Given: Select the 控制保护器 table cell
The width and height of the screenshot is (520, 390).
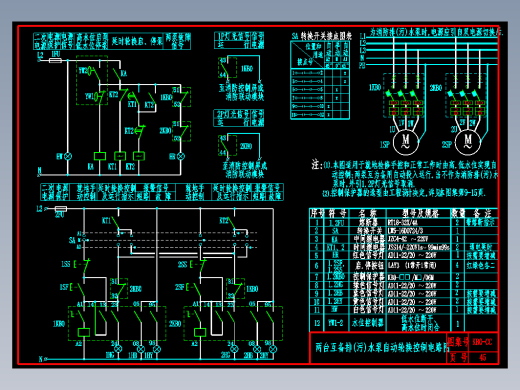Looking at the screenshot, I should (368, 277).
